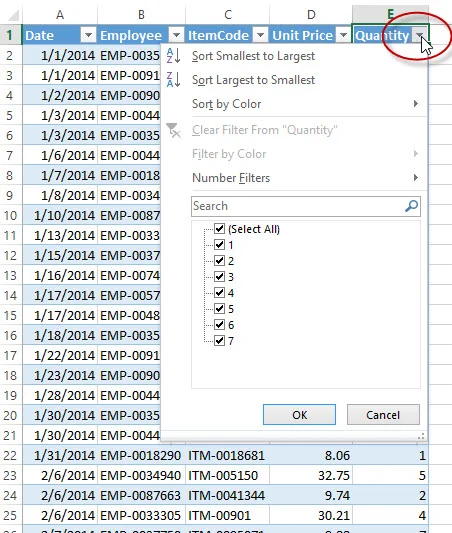This screenshot has height=533, width=452.
Task: Click cell EMP-0033305
Action: point(141,515)
